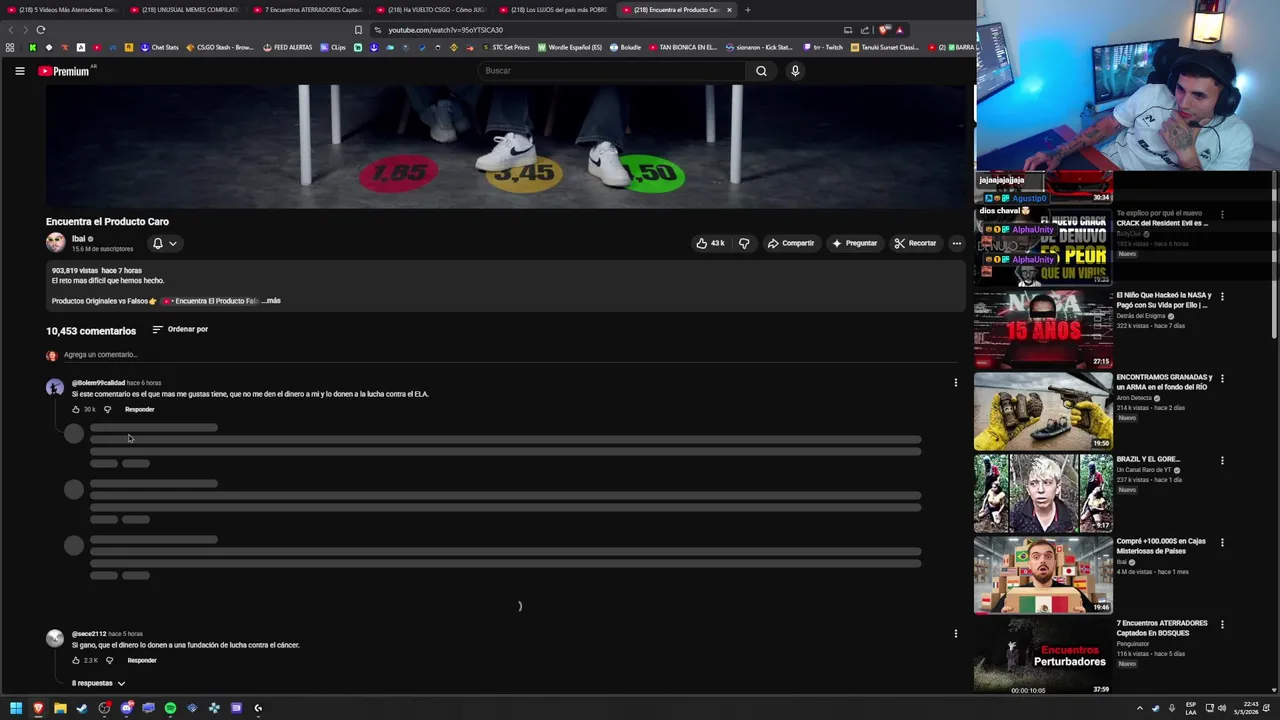
Task: Open the video's more actions menu
Action: tap(957, 243)
